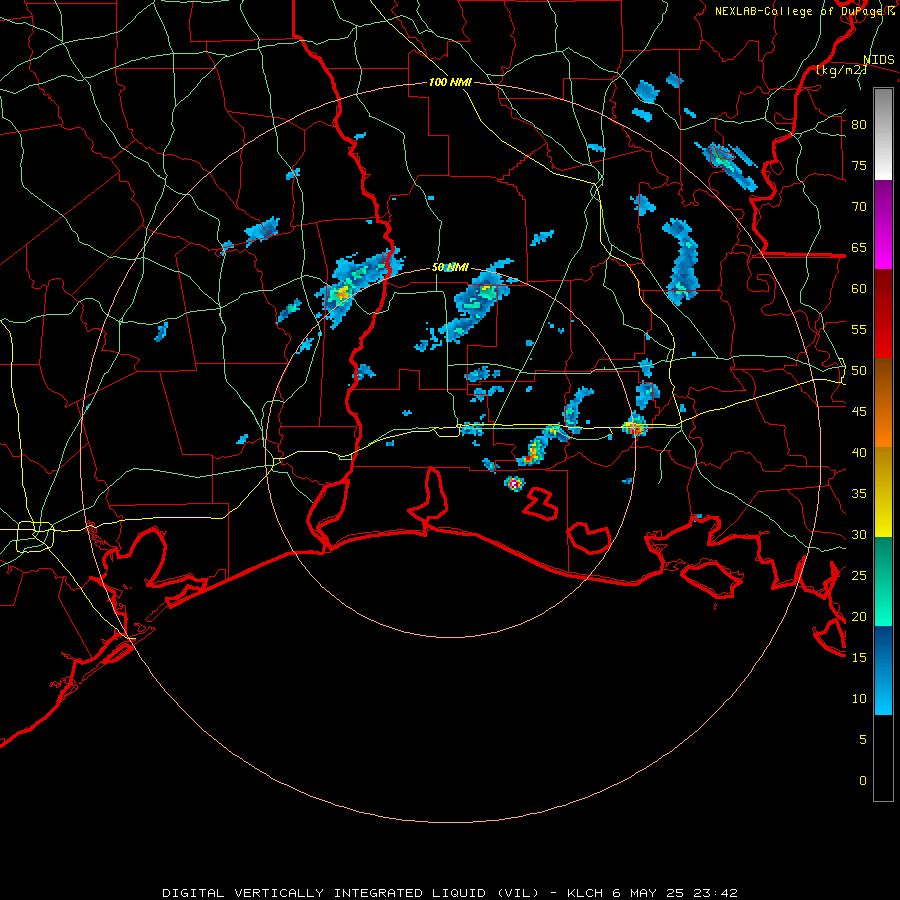This screenshot has height=900, width=900.
Task: Click the green segment of the color bar
Action: (883, 581)
